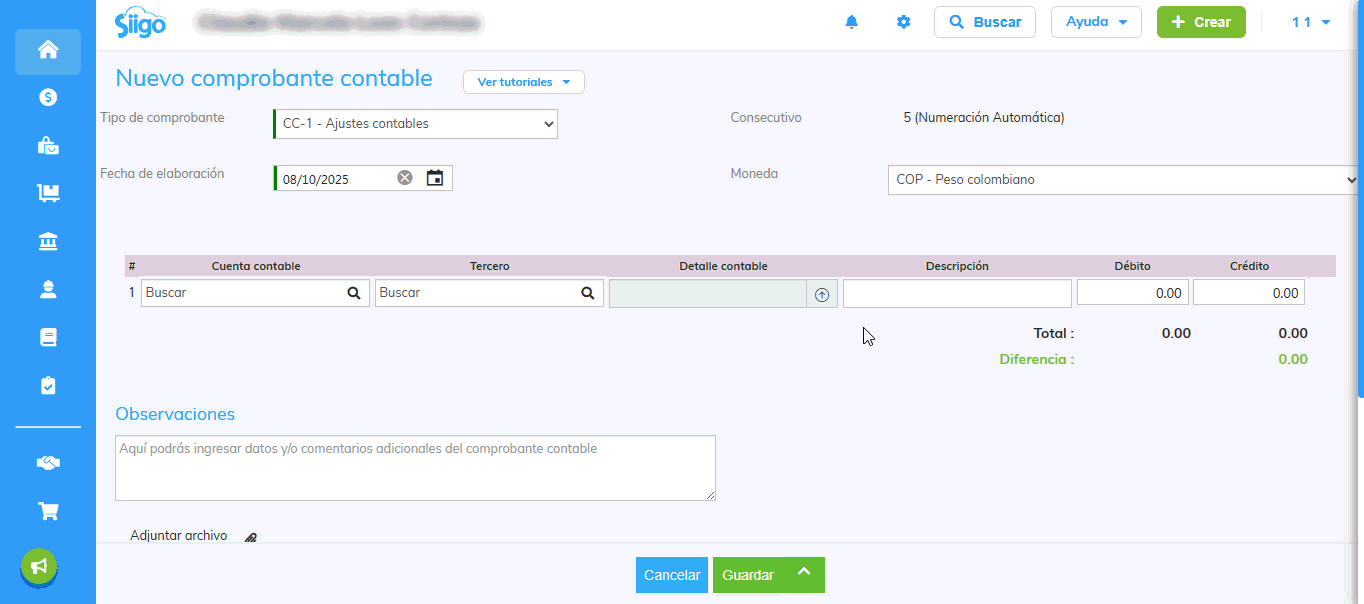Screen dimensions: 1364x604
Task: Clear the elaboration date with X icon
Action: click(404, 178)
